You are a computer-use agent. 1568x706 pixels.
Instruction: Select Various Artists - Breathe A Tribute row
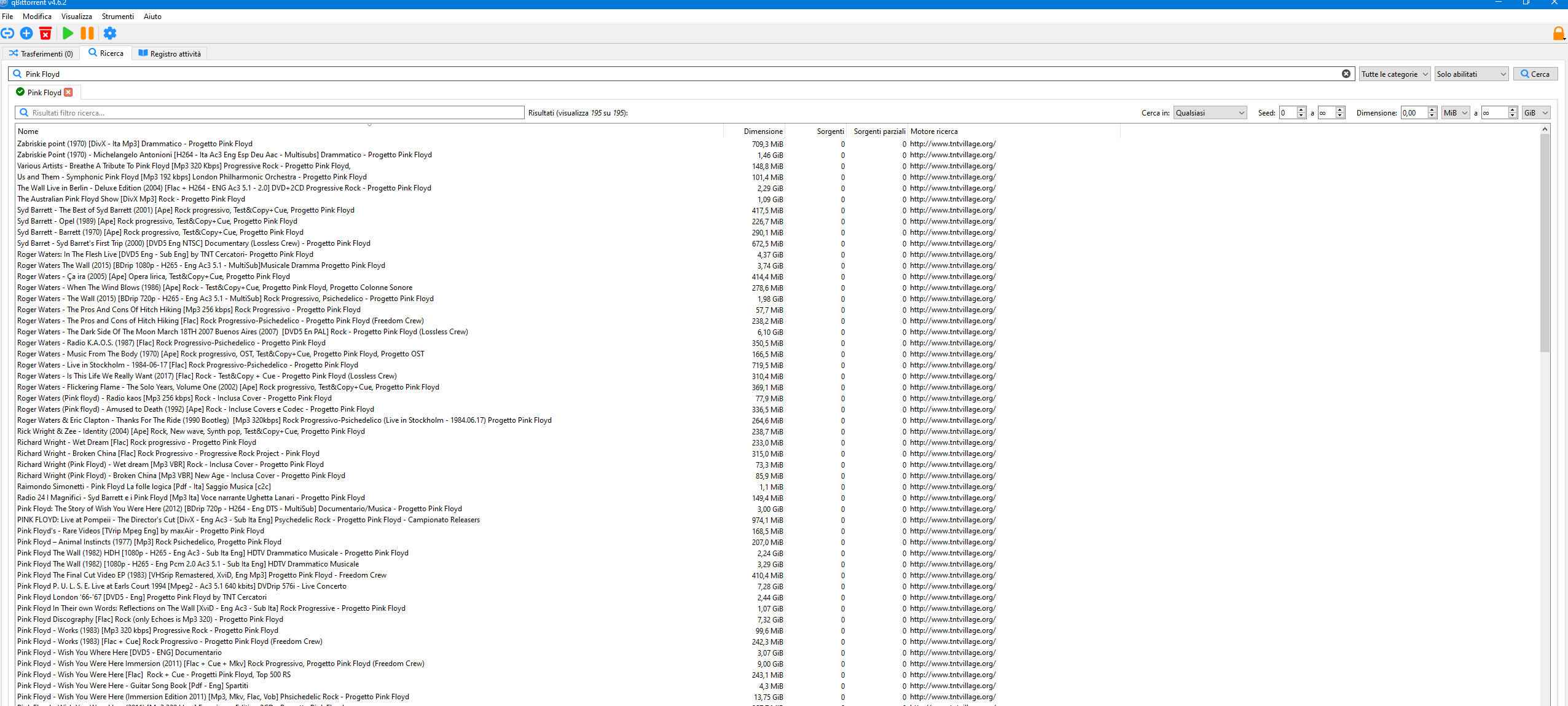[568, 166]
